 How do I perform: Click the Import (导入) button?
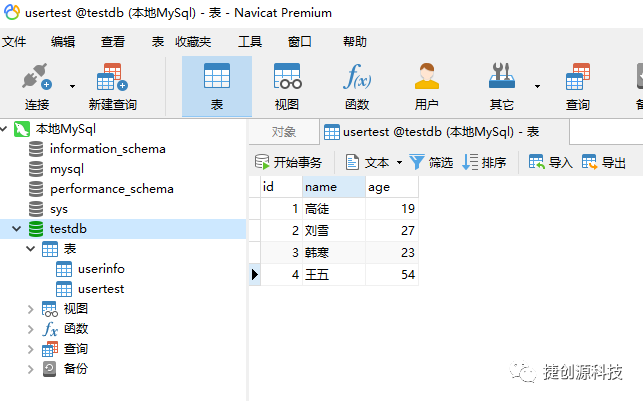550,162
